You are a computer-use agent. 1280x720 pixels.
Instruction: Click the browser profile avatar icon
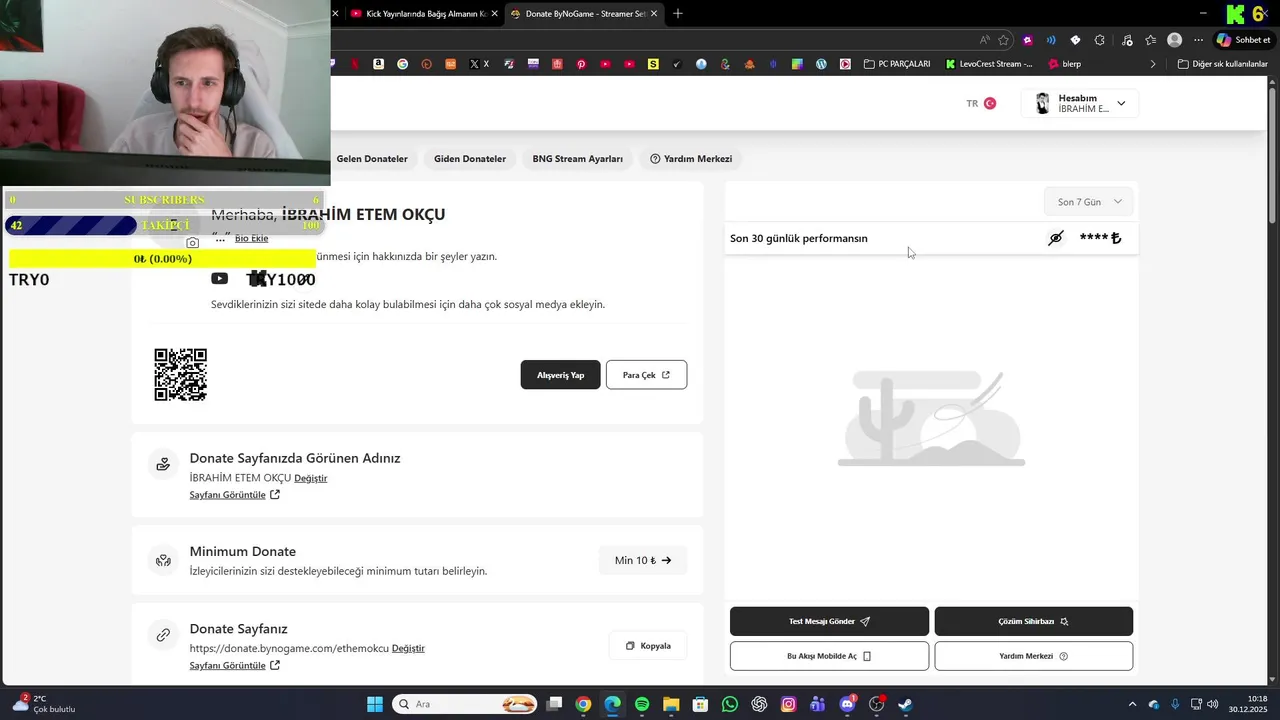(1175, 40)
